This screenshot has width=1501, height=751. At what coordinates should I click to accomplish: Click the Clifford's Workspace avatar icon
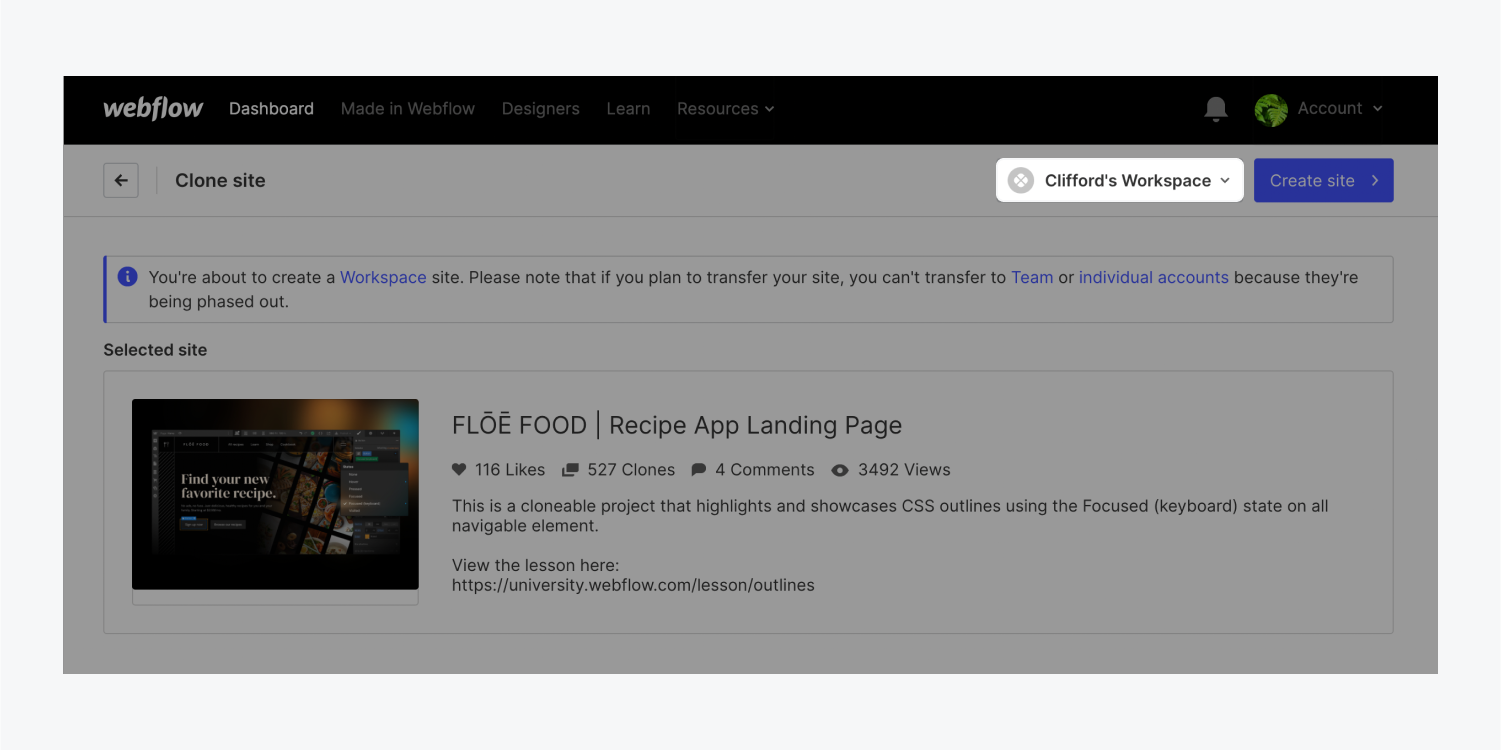(x=1020, y=180)
